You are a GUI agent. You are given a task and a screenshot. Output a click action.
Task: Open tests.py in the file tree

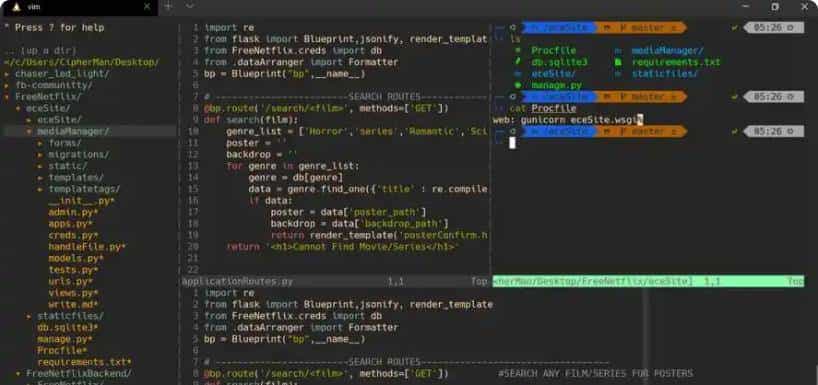[74, 270]
